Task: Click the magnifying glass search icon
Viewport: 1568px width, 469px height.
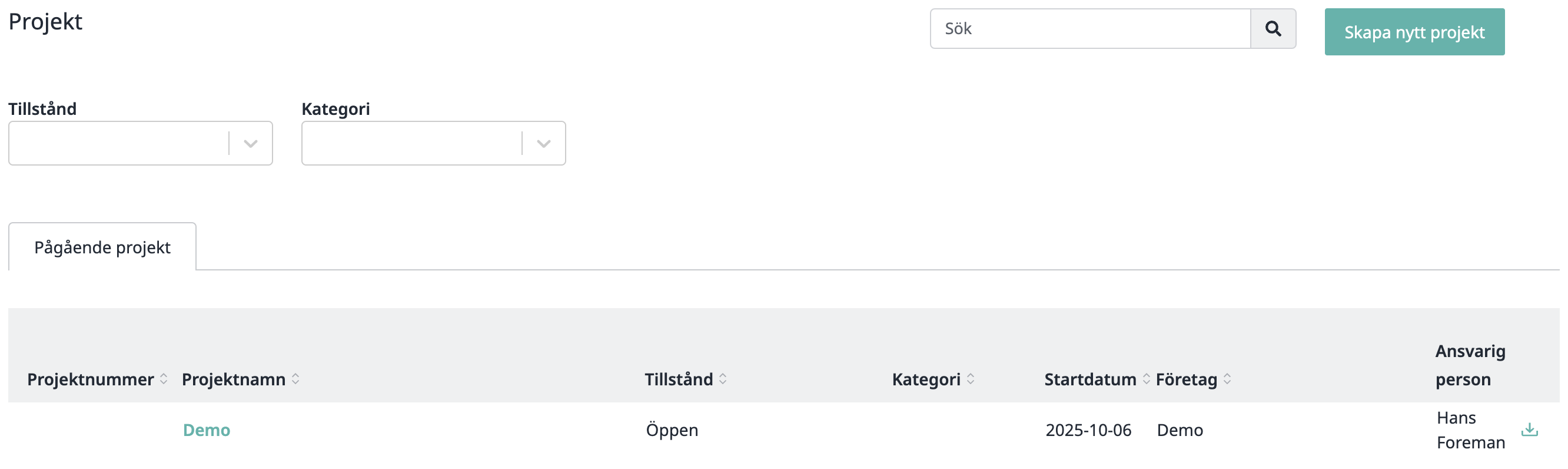Action: 1272,29
